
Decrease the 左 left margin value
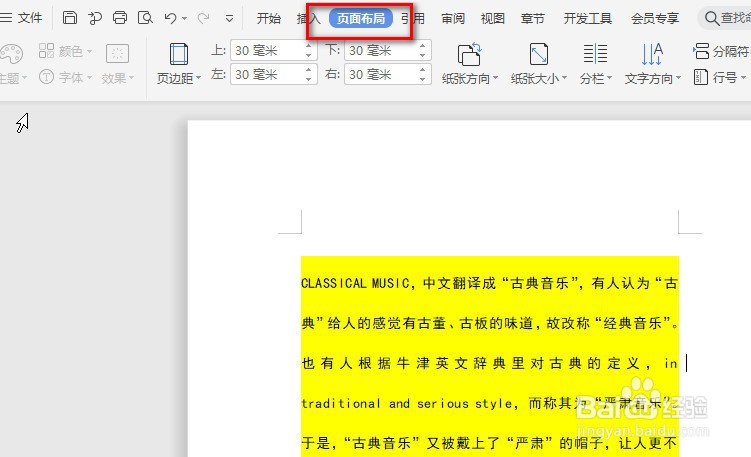click(308, 80)
